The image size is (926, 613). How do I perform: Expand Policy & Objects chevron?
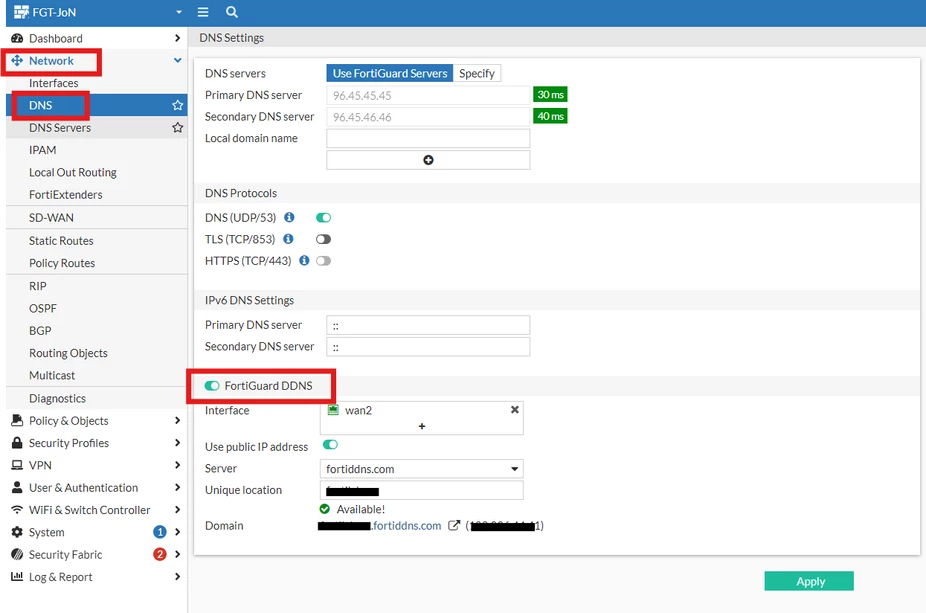[x=177, y=420]
